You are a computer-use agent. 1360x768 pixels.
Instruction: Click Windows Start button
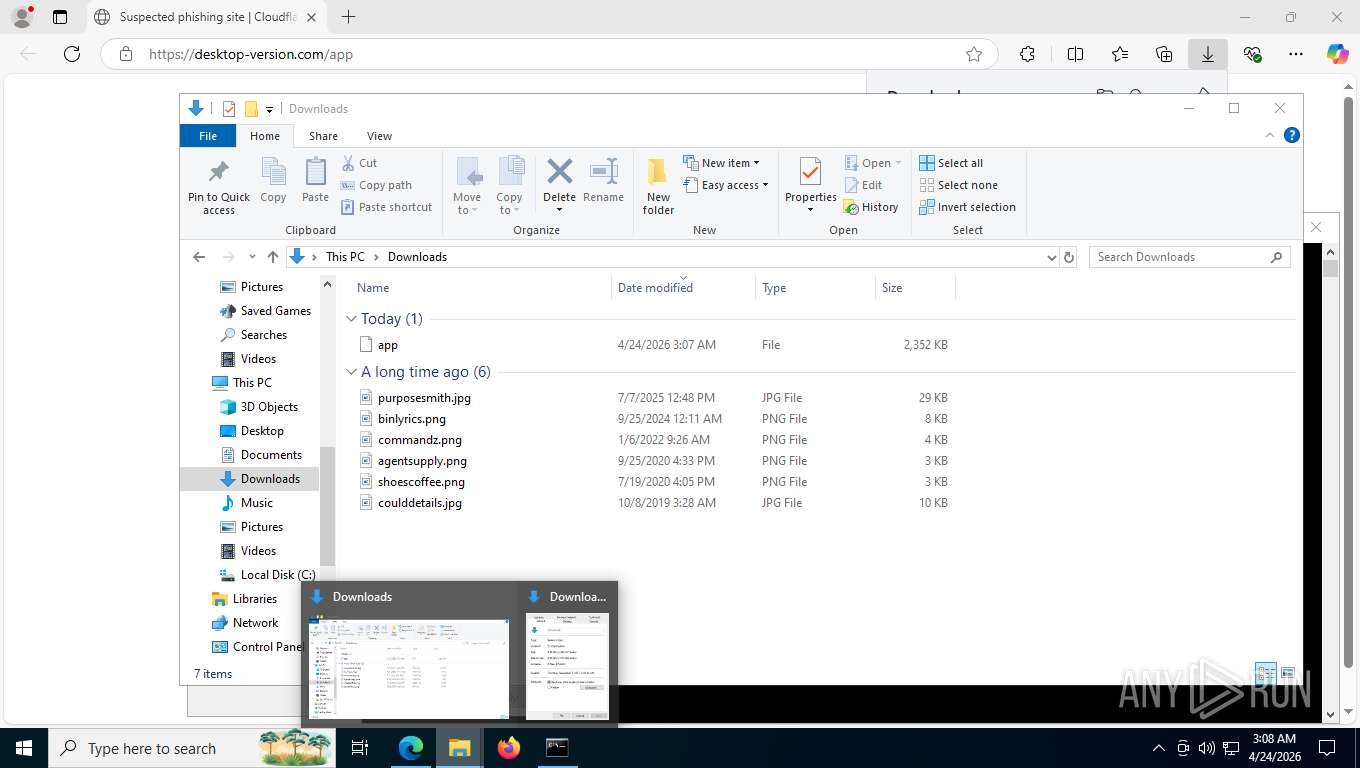[23, 747]
